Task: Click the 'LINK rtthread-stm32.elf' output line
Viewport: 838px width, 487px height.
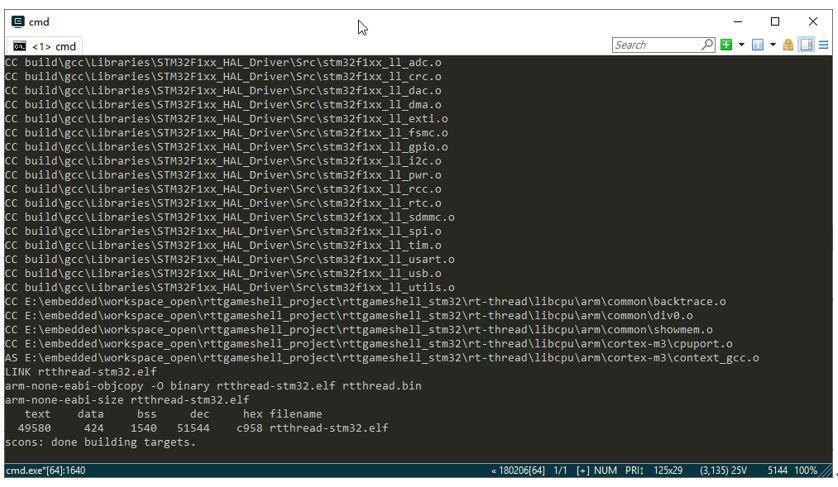Action: (81, 372)
